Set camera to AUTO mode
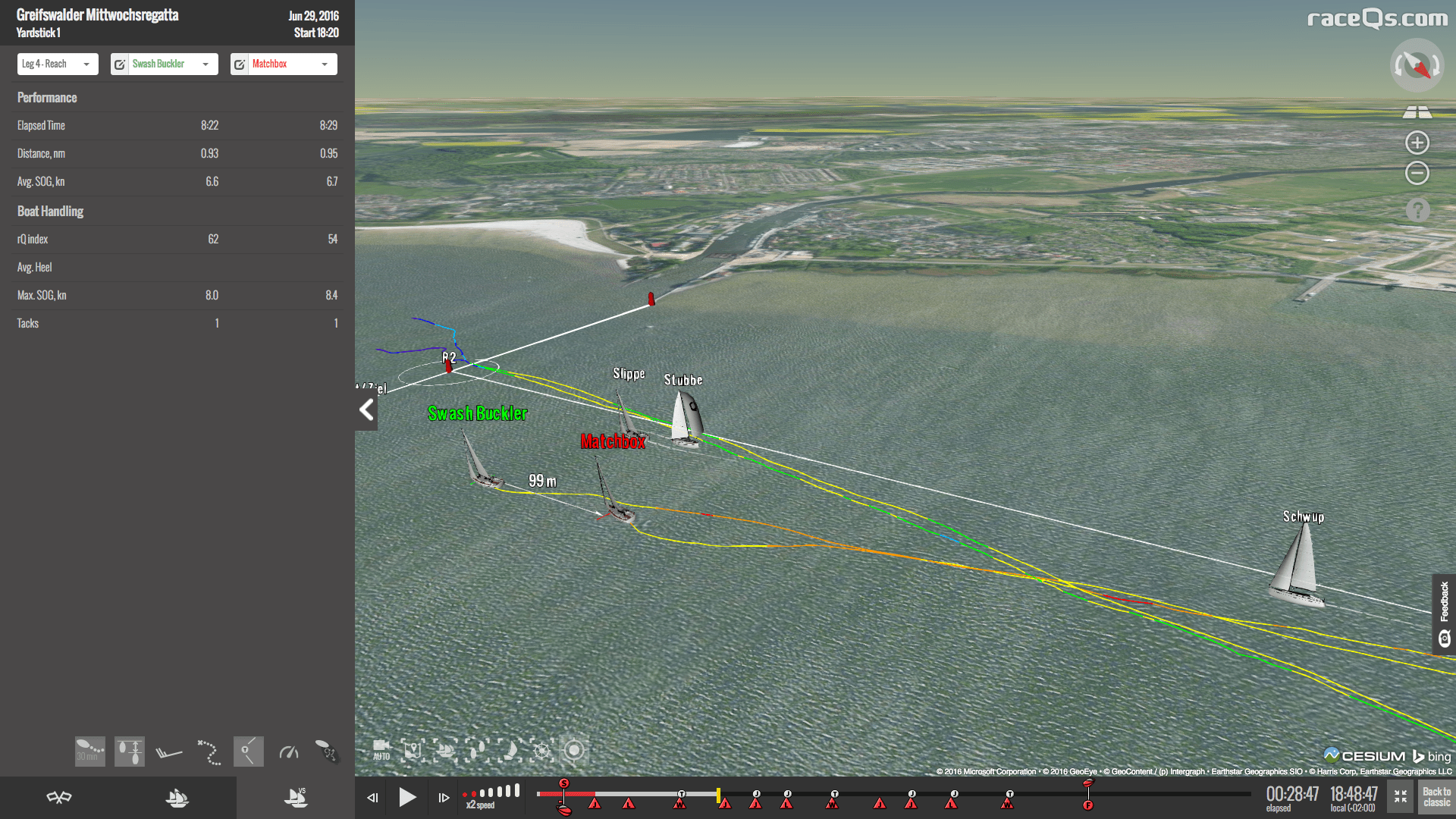Viewport: 1456px width, 819px height. (x=381, y=750)
